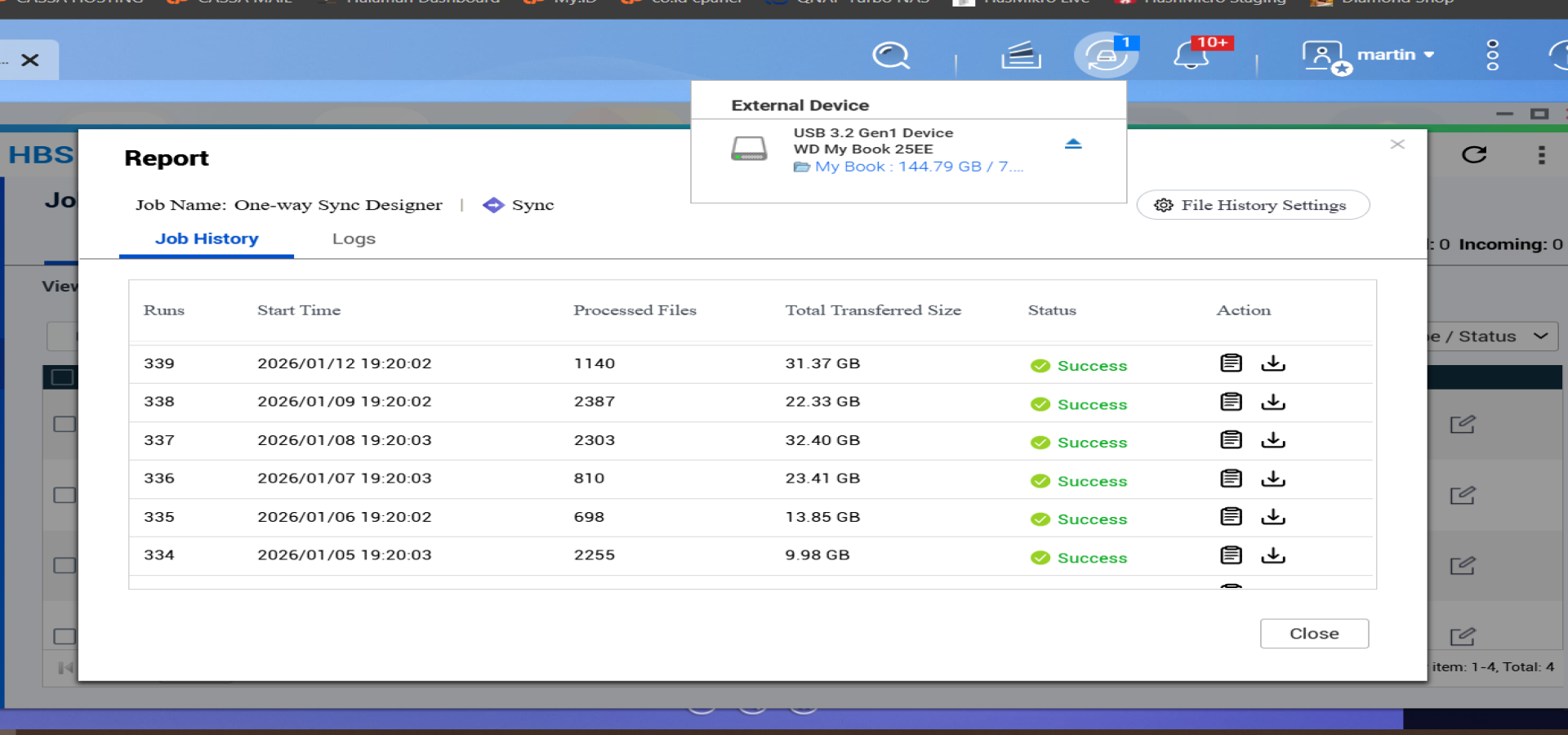Screen dimensions: 1568x735
Task: Open the notifications bell icon
Action: (x=1192, y=56)
